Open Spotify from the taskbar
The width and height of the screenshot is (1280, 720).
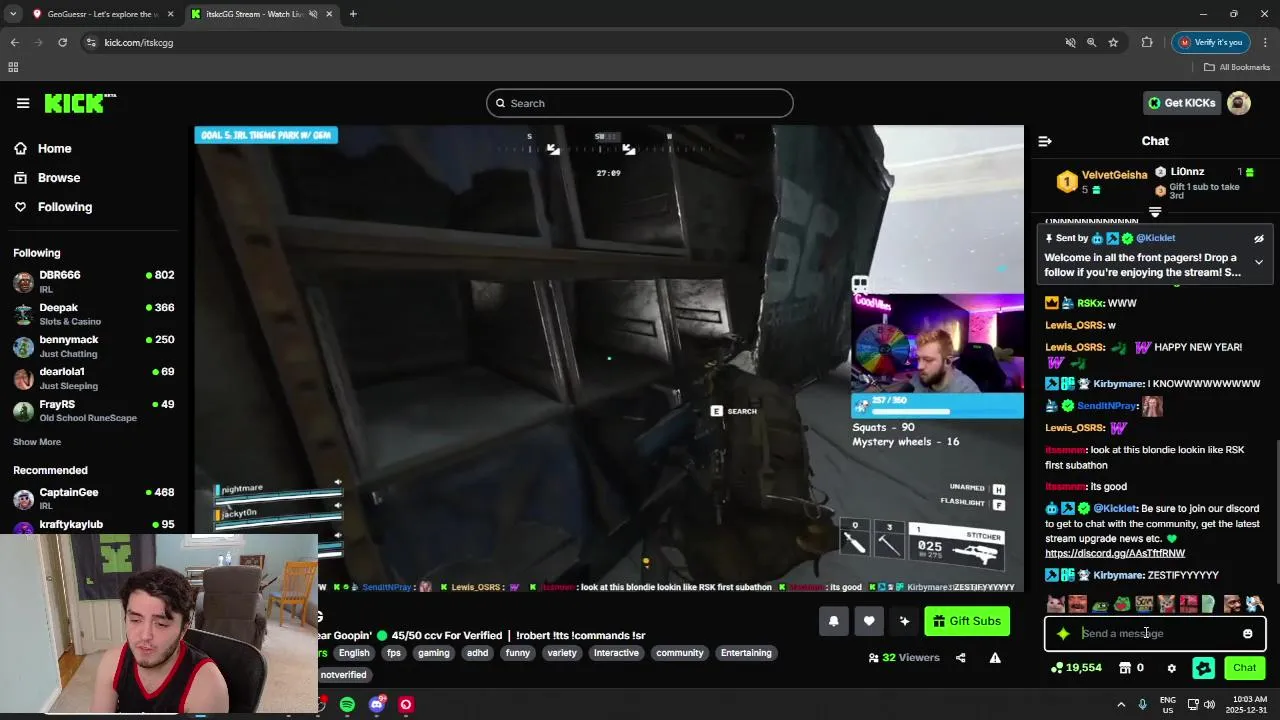pyautogui.click(x=347, y=705)
